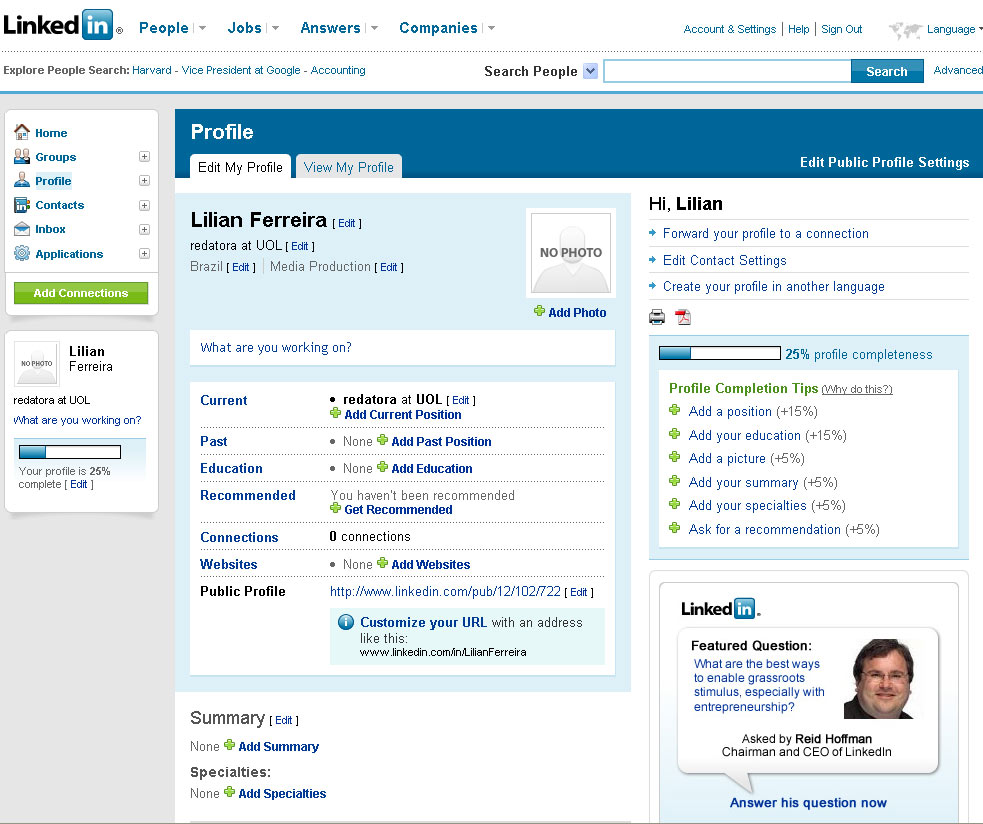The height and width of the screenshot is (824, 983).
Task: Click Answer his question now link
Action: (x=808, y=803)
